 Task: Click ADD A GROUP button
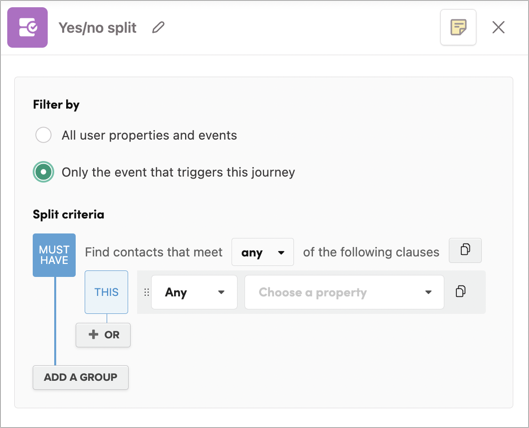(x=81, y=377)
